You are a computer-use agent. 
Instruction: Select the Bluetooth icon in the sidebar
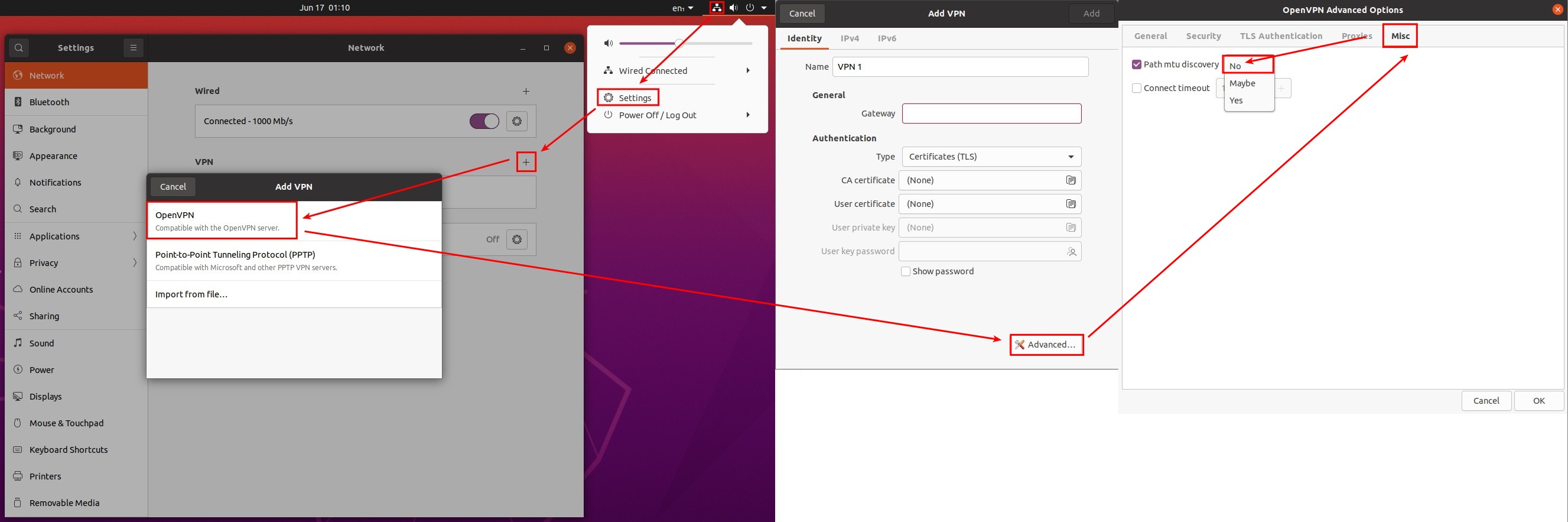[18, 102]
